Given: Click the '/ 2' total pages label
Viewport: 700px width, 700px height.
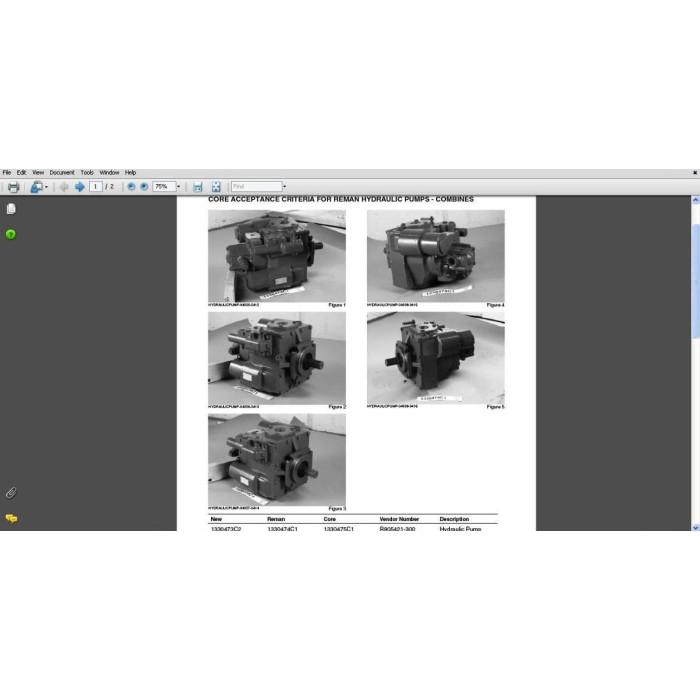Looking at the screenshot, I should (x=109, y=187).
